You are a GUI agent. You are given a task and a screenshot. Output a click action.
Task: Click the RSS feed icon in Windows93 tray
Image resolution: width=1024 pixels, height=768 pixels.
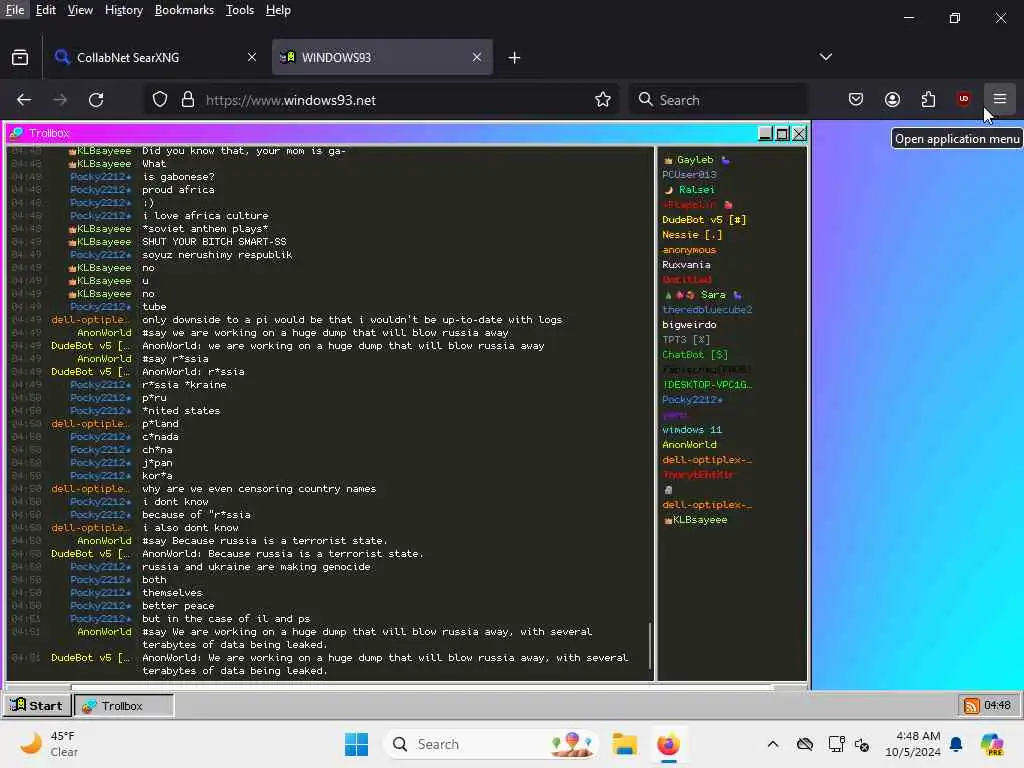coord(971,705)
